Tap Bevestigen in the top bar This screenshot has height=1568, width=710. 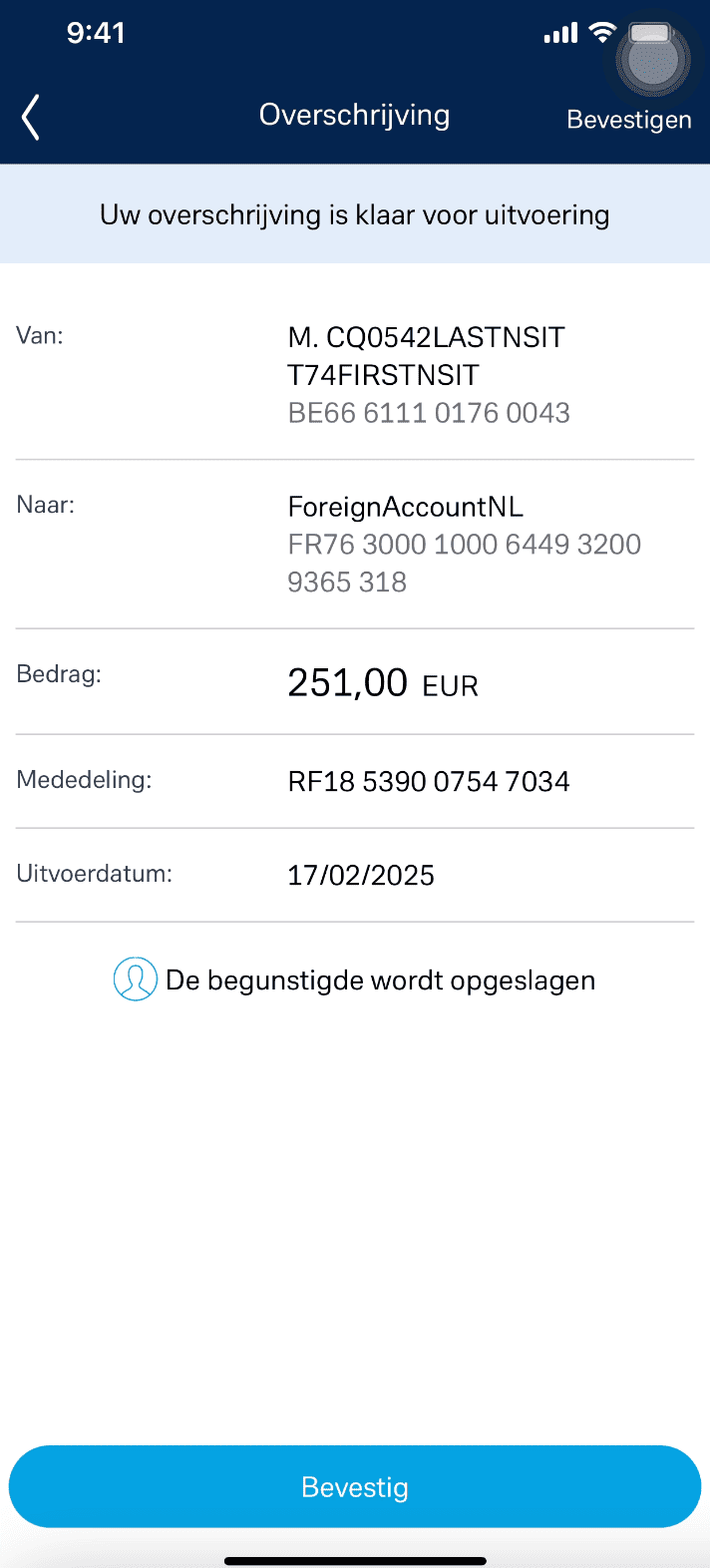628,119
